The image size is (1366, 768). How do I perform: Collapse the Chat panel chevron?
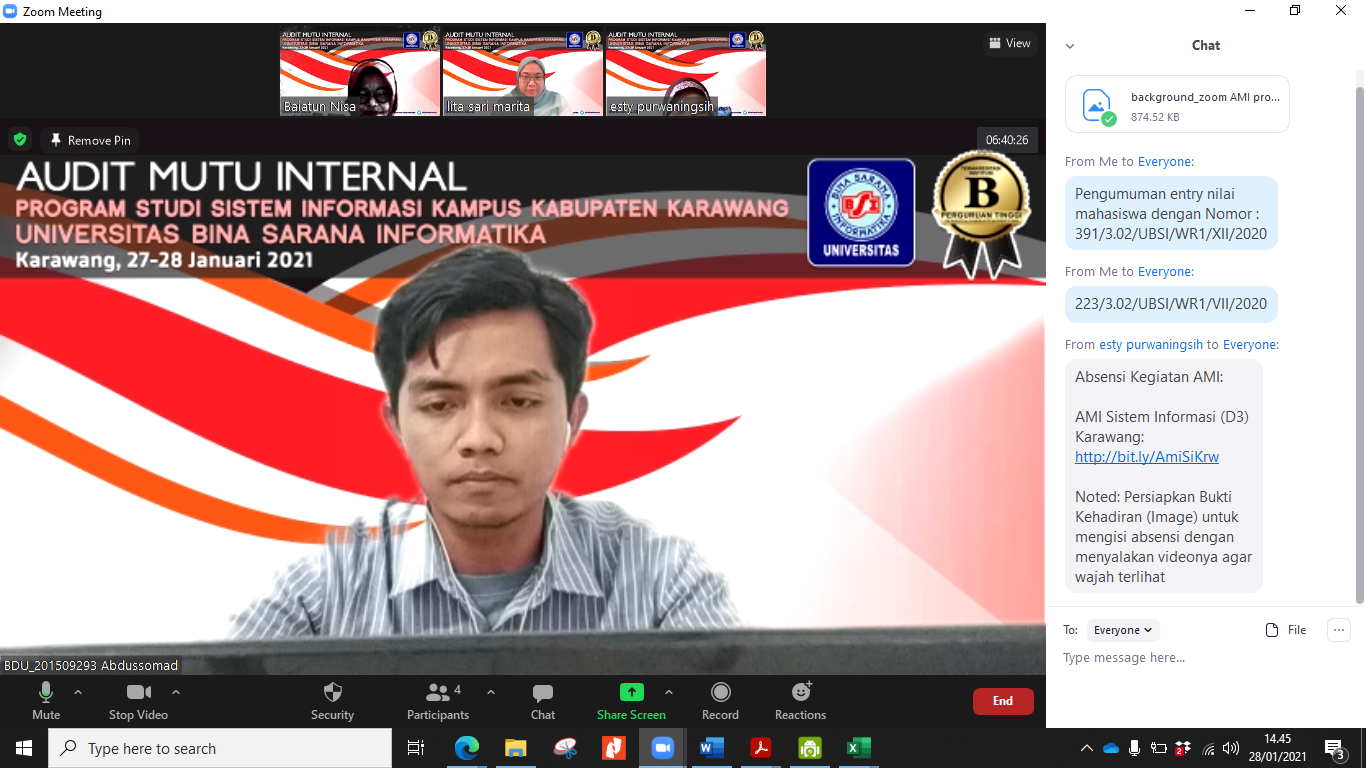[1070, 46]
